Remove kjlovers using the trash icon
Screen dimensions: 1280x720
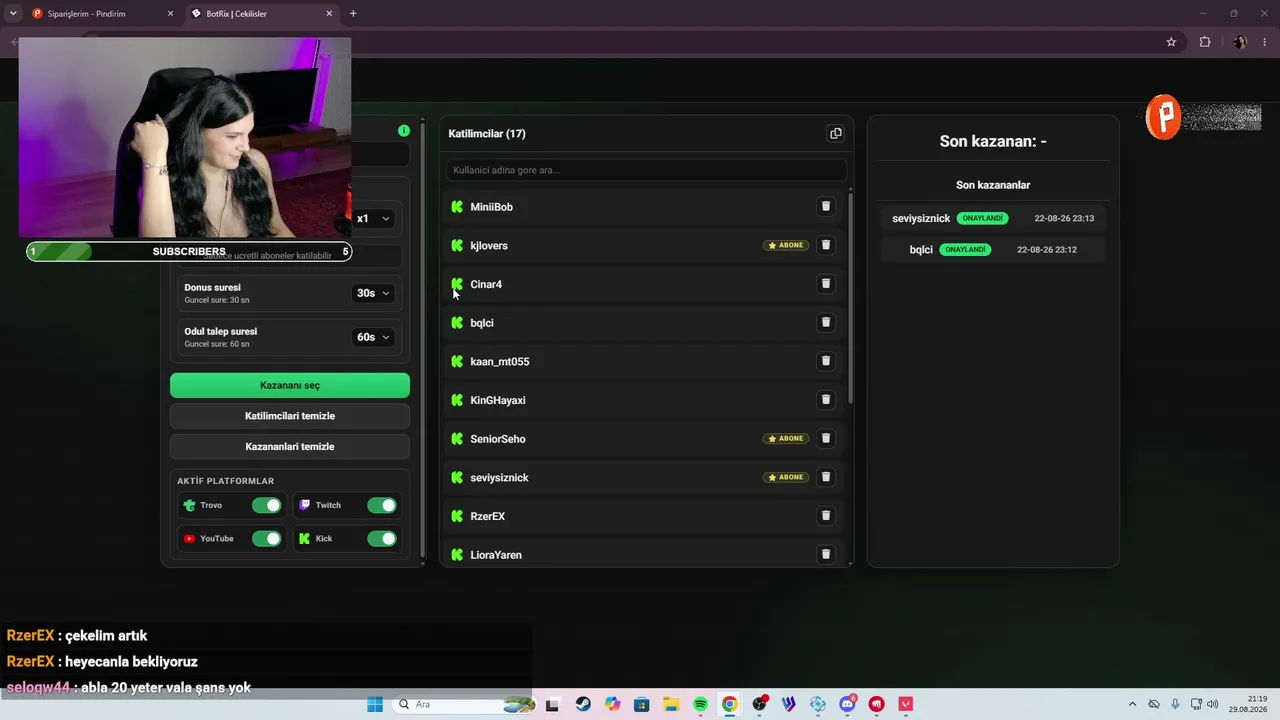click(826, 245)
